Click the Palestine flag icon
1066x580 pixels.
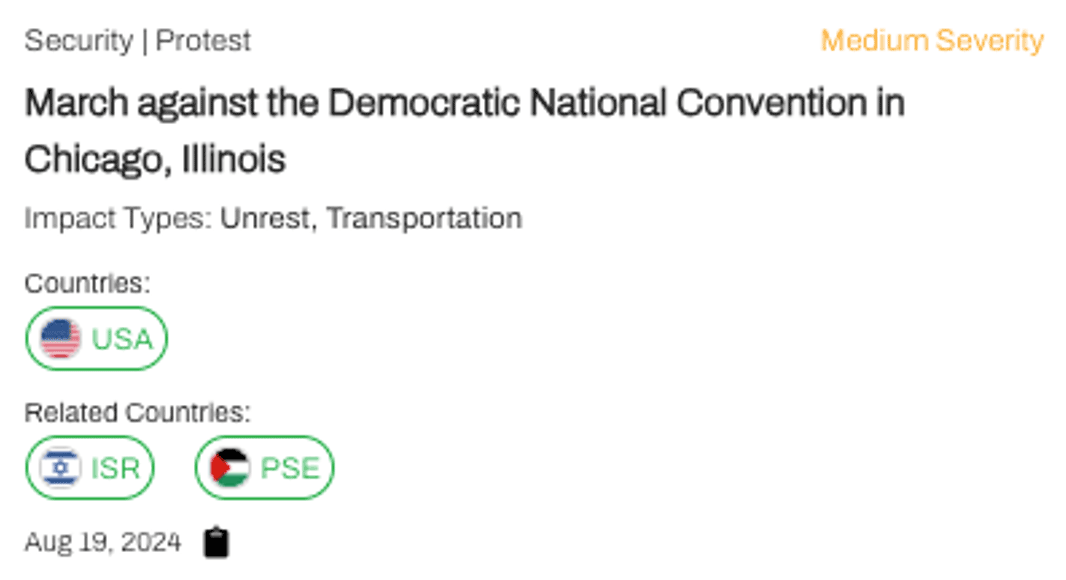coord(230,467)
